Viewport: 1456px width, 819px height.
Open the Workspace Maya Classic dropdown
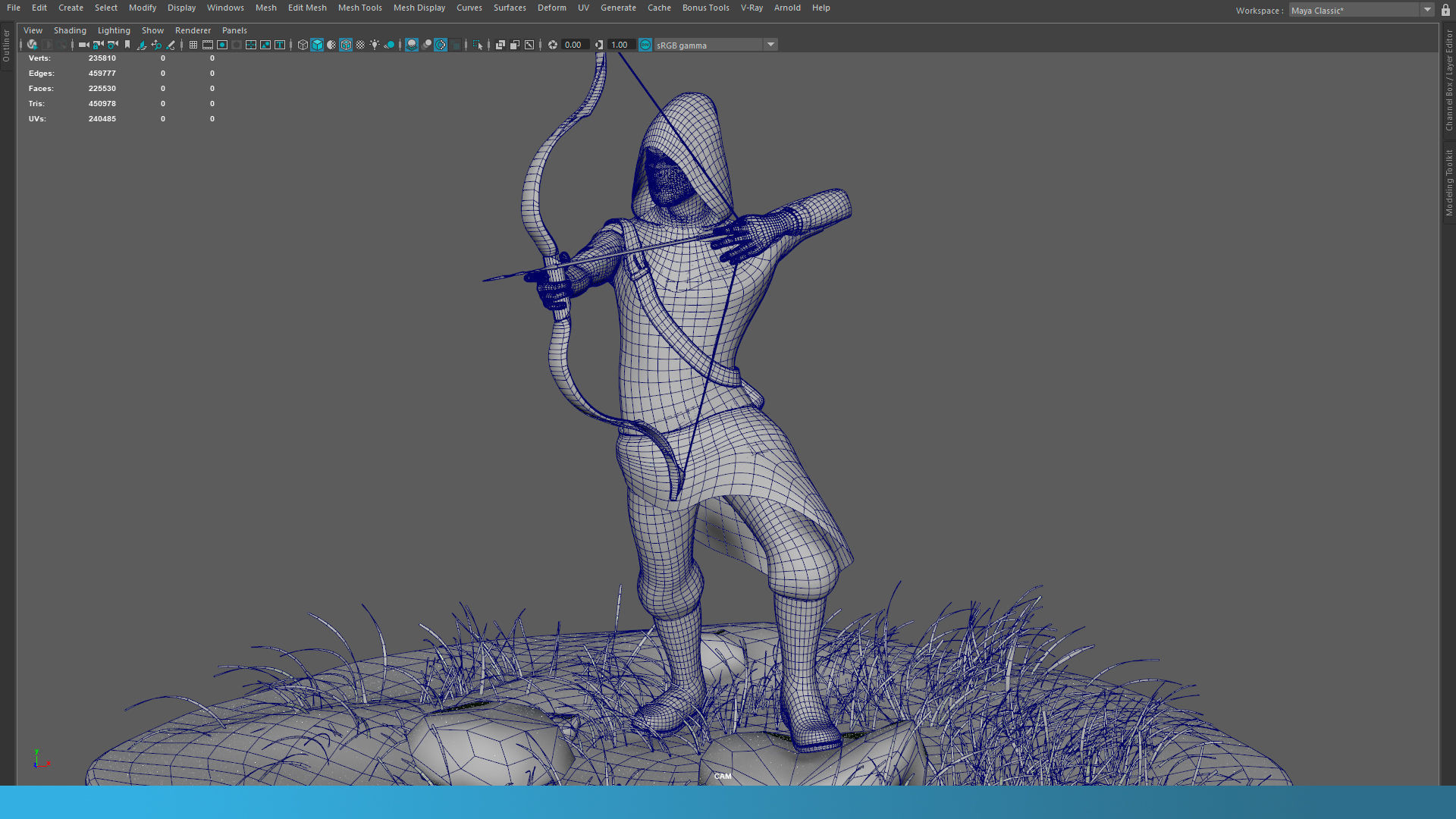1361,11
